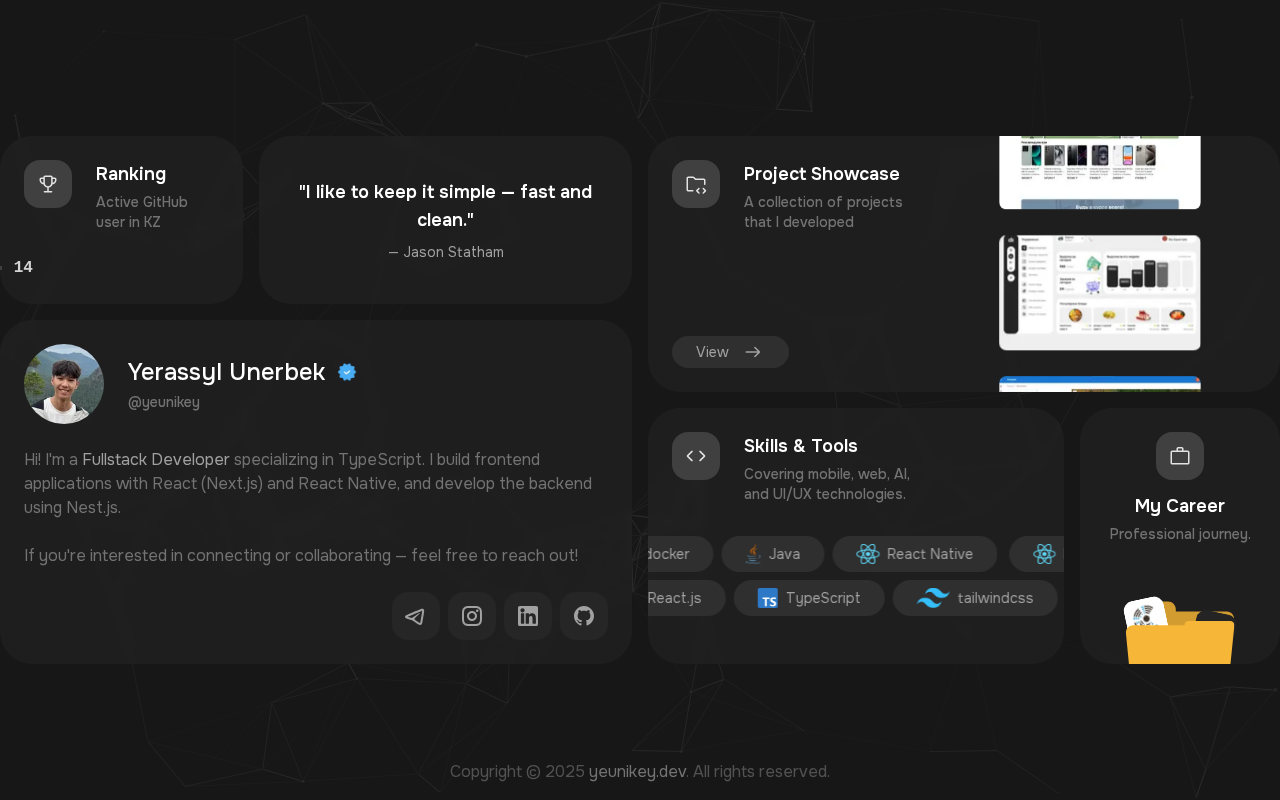The height and width of the screenshot is (800, 1280).
Task: Open the yellow career folder illustration
Action: 1180,630
